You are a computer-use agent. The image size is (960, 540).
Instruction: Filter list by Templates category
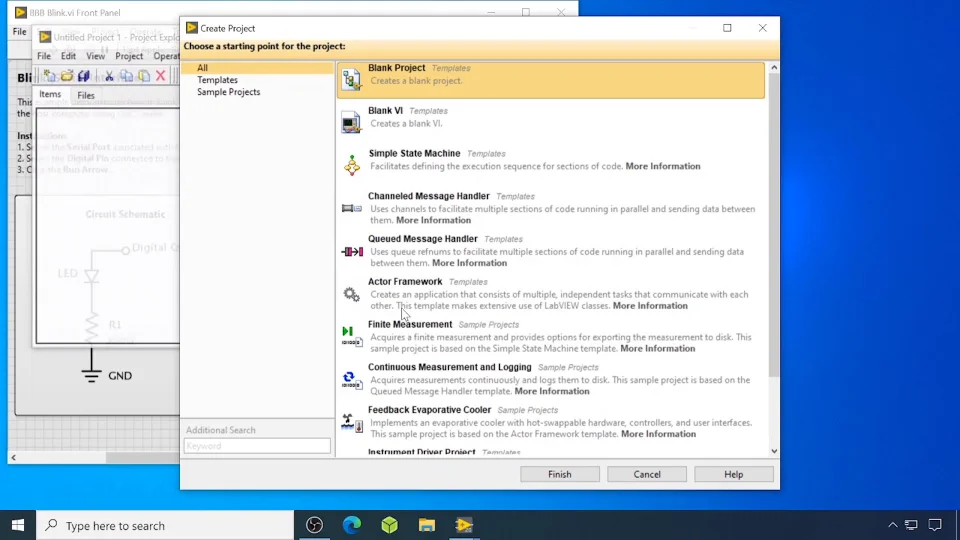tap(217, 80)
